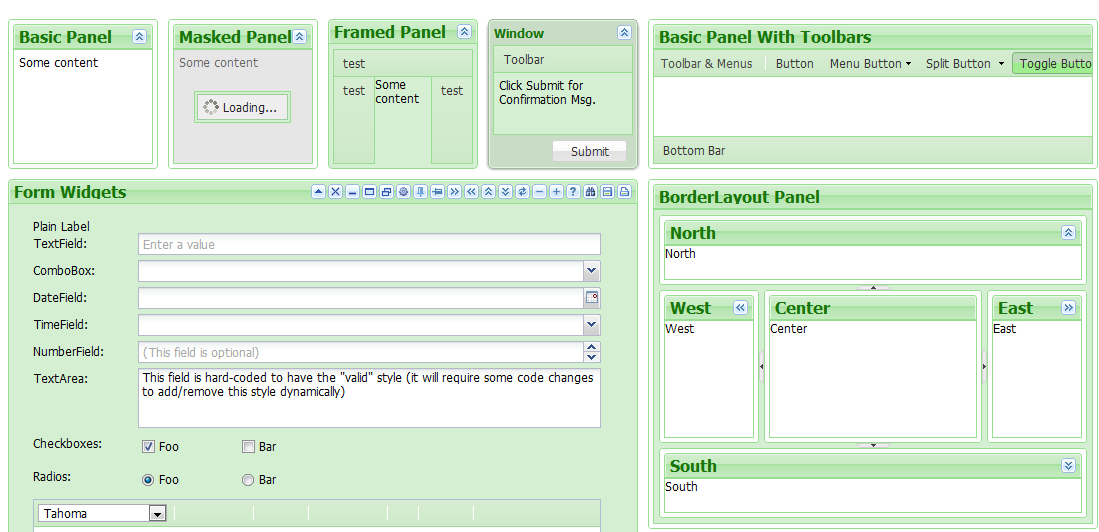Click the Submit button in the Window
1099x532 pixels.
589,151
